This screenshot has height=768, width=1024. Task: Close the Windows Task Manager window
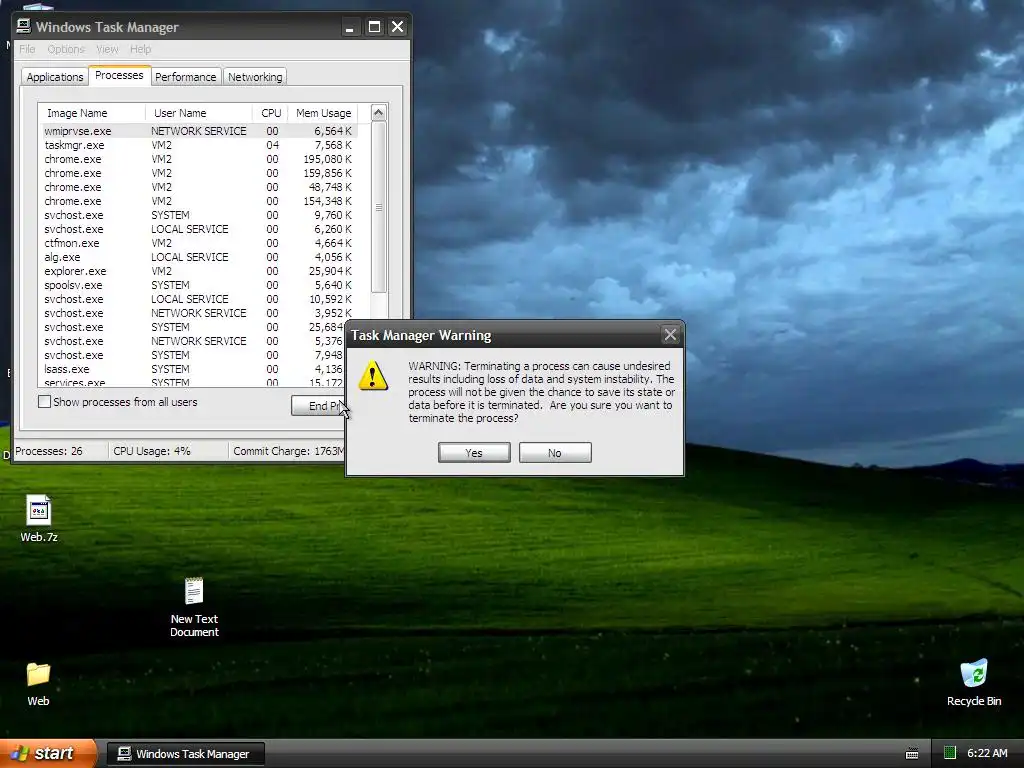tap(397, 27)
